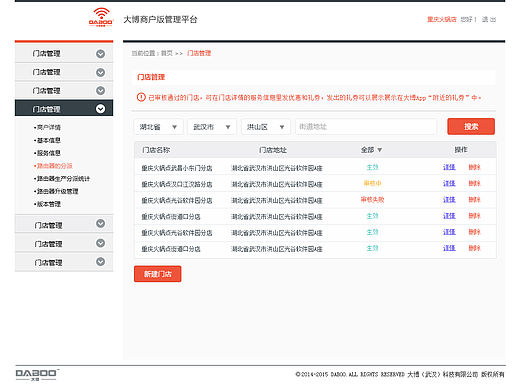Click the 门店名称 column header

coord(156,150)
